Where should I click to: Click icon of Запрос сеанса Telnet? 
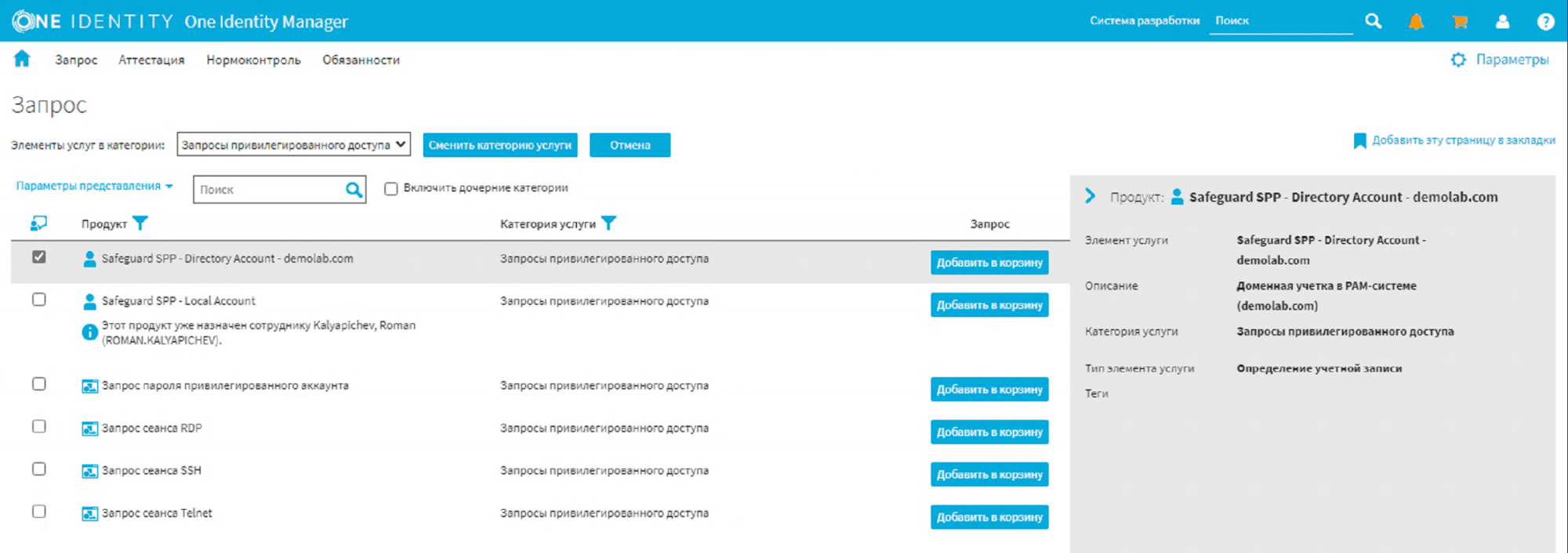90,514
